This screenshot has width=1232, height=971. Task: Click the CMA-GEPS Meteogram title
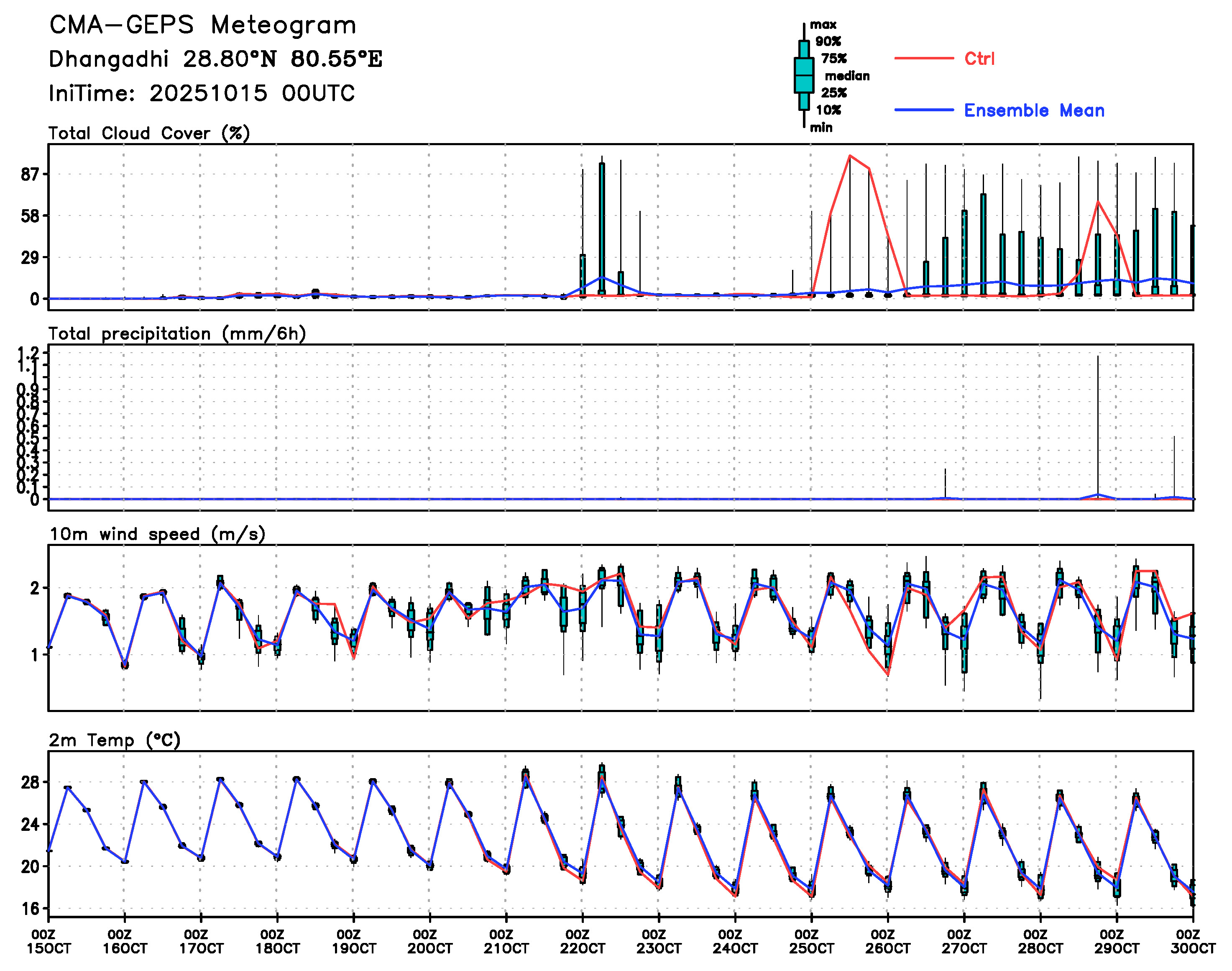tap(203, 26)
